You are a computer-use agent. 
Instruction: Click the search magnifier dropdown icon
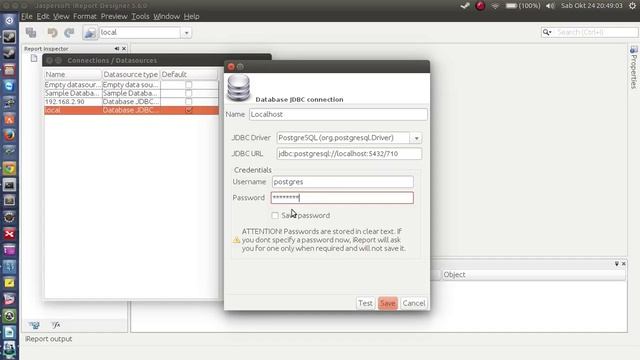[547, 32]
